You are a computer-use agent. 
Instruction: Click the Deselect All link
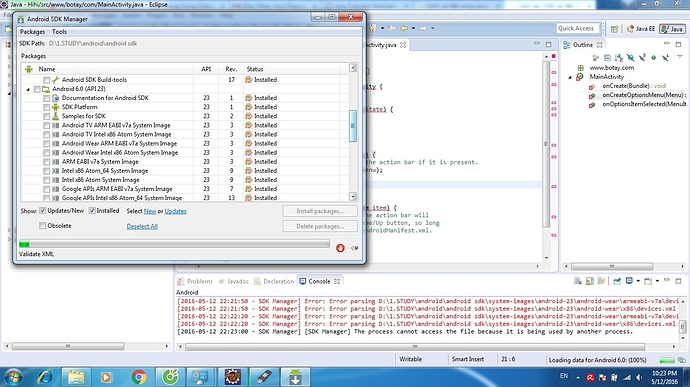142,226
